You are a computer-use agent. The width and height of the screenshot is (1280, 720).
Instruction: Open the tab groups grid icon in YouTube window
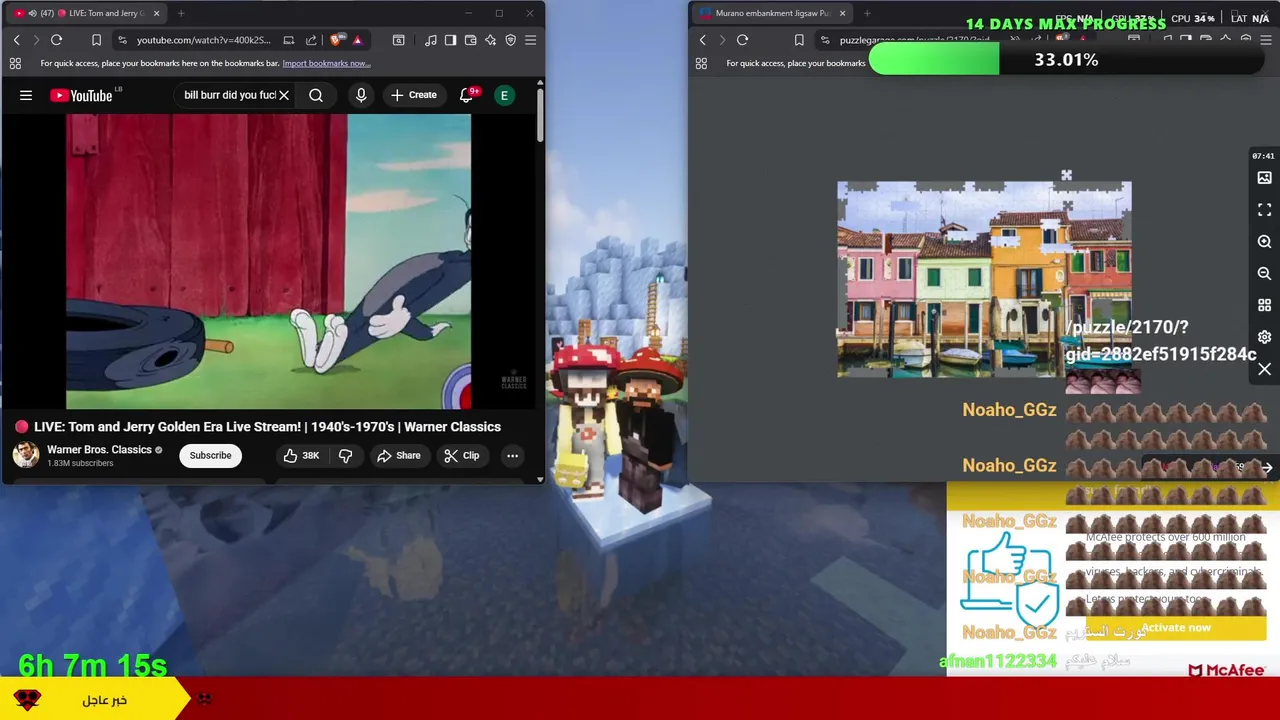click(15, 63)
